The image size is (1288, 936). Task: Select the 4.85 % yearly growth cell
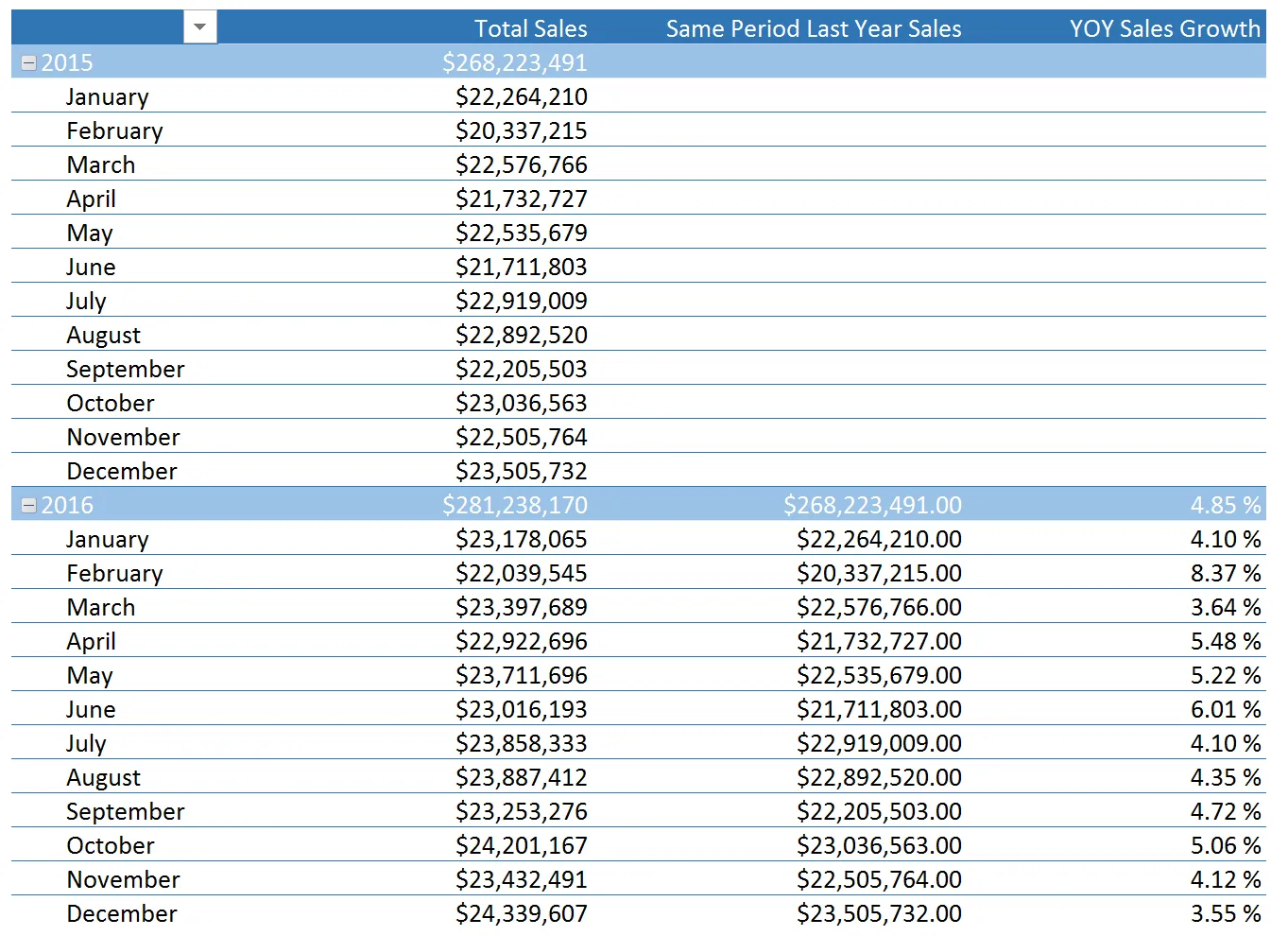click(1226, 506)
